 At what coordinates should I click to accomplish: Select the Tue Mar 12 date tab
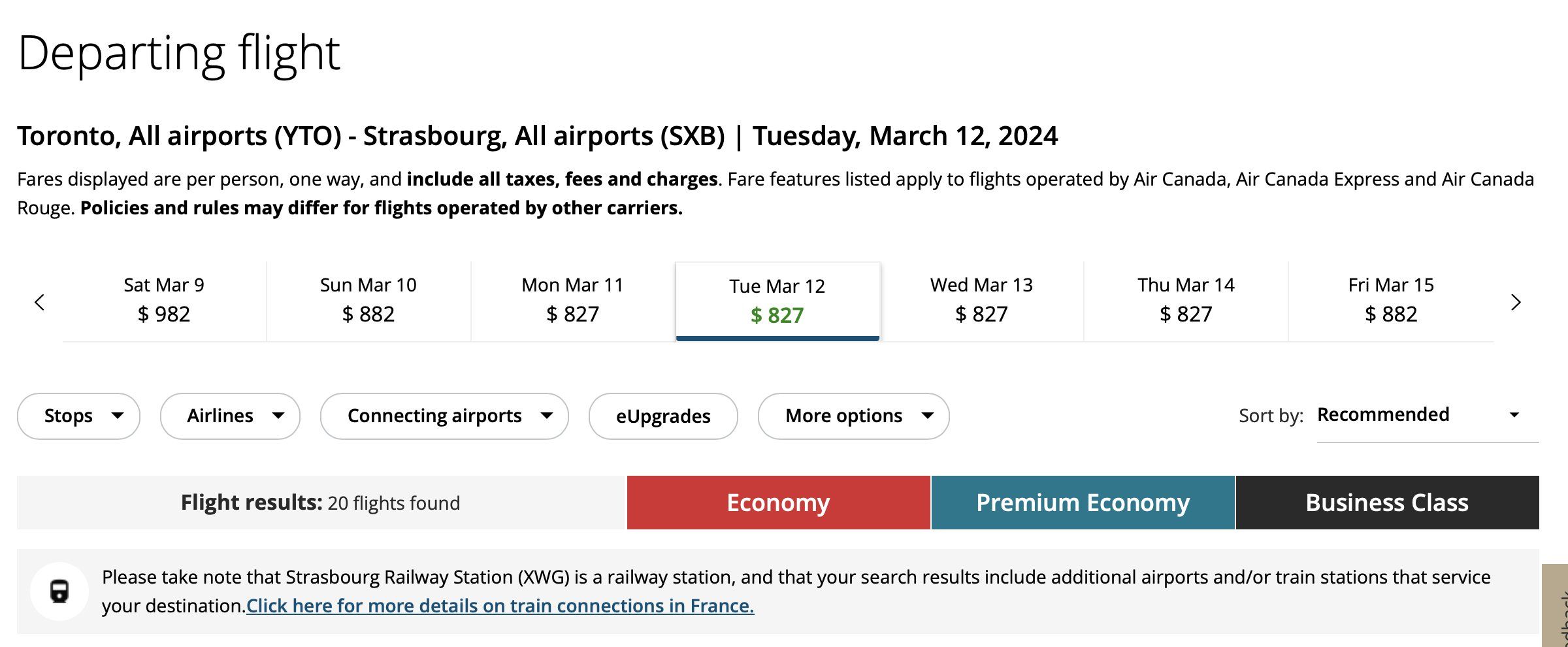(777, 301)
